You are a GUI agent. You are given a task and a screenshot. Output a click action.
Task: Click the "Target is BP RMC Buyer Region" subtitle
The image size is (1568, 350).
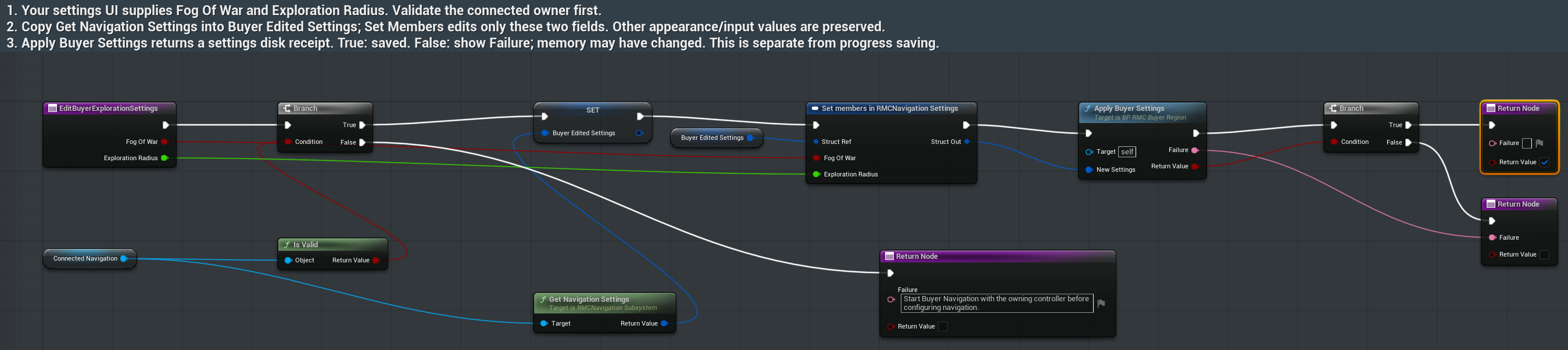tap(1140, 117)
